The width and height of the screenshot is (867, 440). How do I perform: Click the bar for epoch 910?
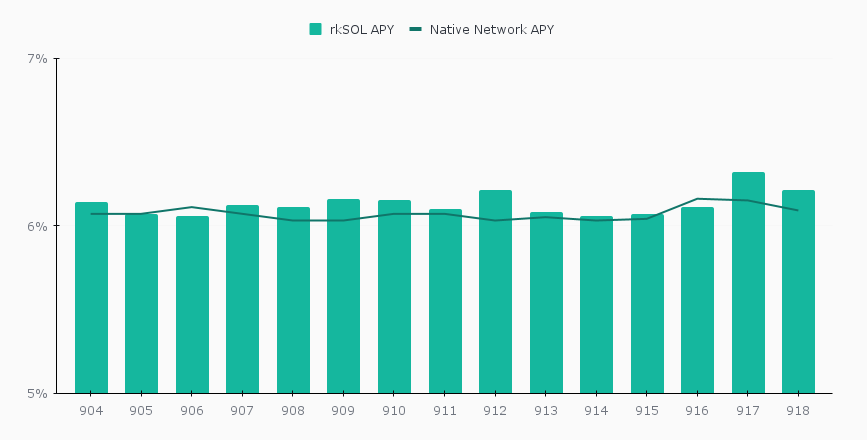pyautogui.click(x=394, y=297)
